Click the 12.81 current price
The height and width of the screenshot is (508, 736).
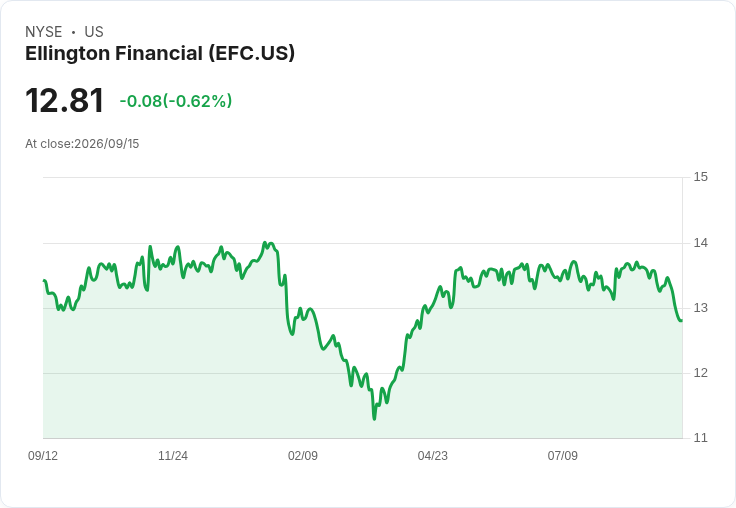pos(64,100)
